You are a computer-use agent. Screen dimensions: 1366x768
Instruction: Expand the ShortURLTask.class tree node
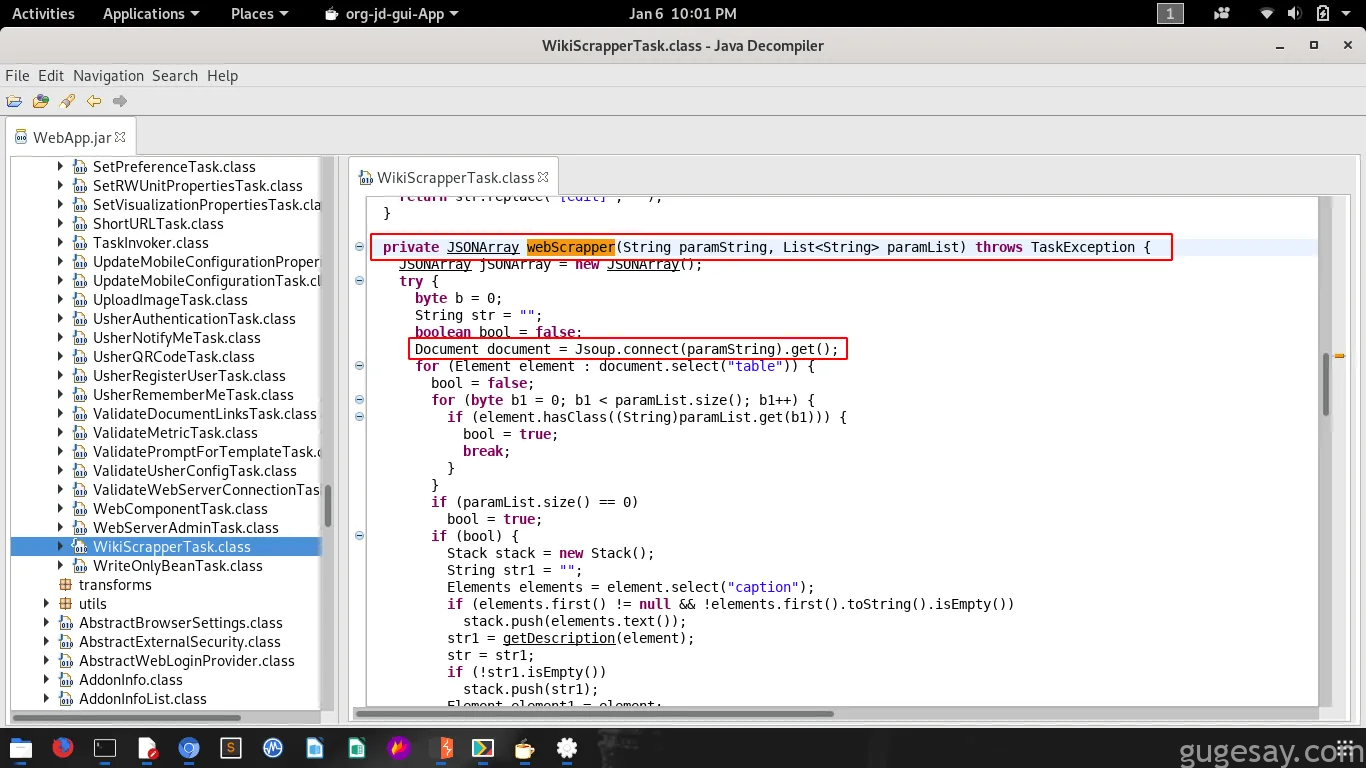tap(60, 224)
